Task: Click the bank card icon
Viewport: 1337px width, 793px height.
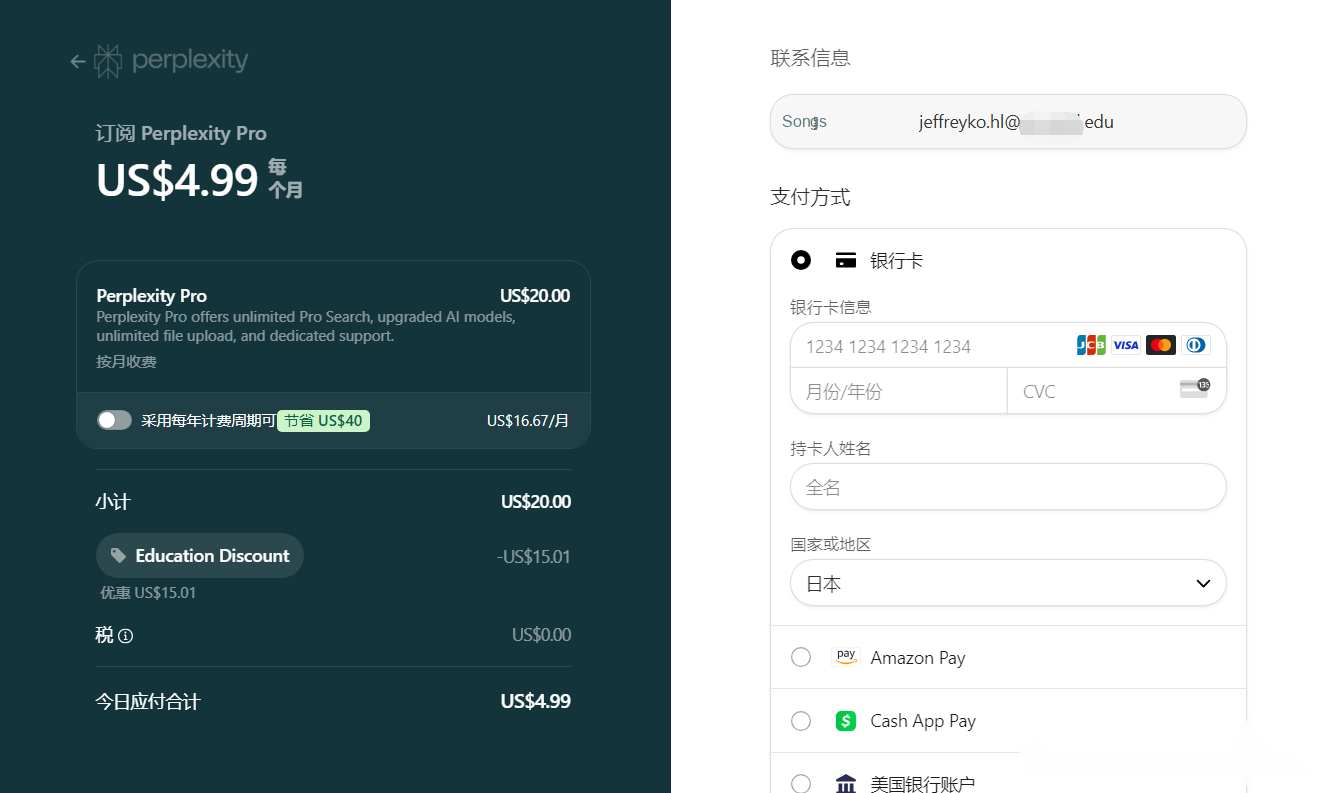Action: click(846, 261)
